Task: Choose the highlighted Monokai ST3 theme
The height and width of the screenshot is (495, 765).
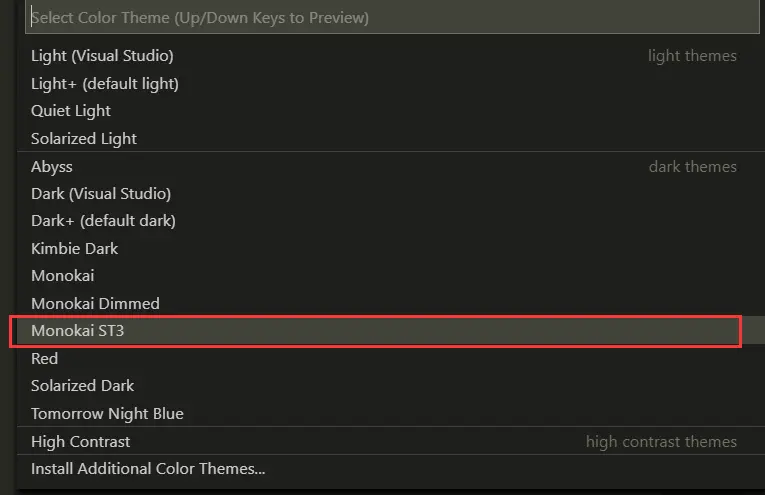Action: [x=77, y=331]
